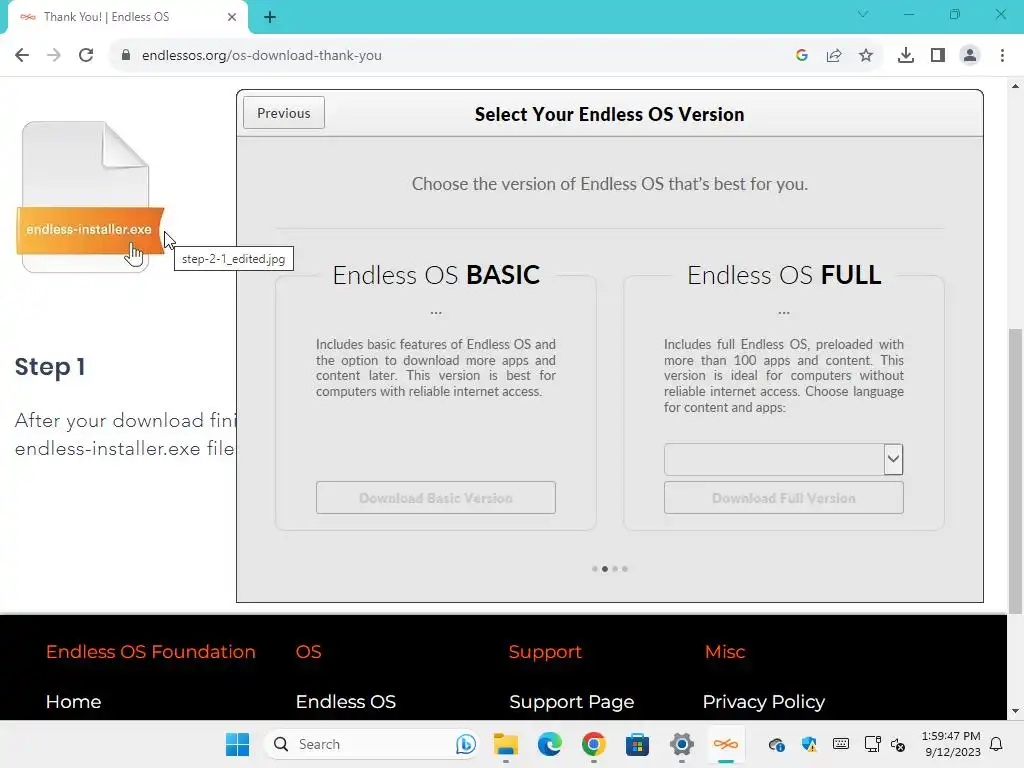View site security lock information
Viewport: 1024px width, 768px height.
click(x=126, y=55)
